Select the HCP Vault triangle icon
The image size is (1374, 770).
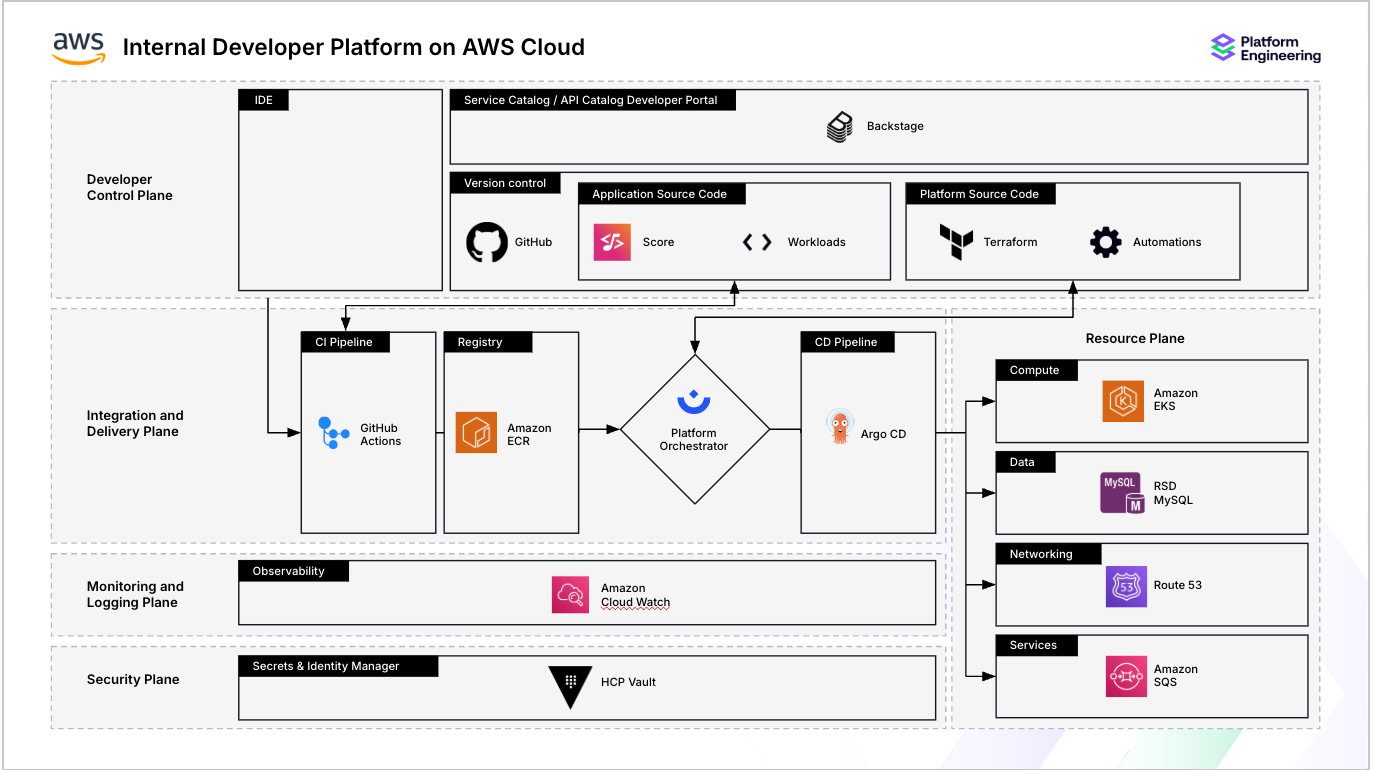click(570, 686)
